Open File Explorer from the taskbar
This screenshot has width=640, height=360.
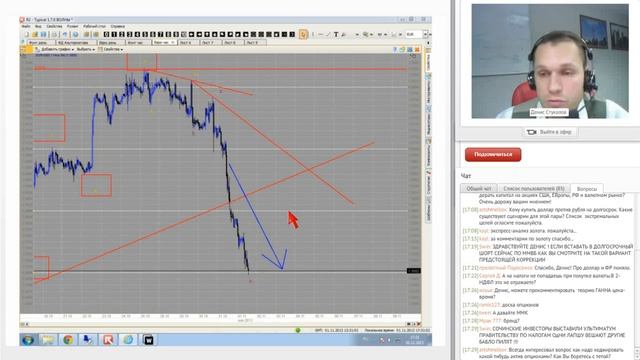tap(48, 340)
